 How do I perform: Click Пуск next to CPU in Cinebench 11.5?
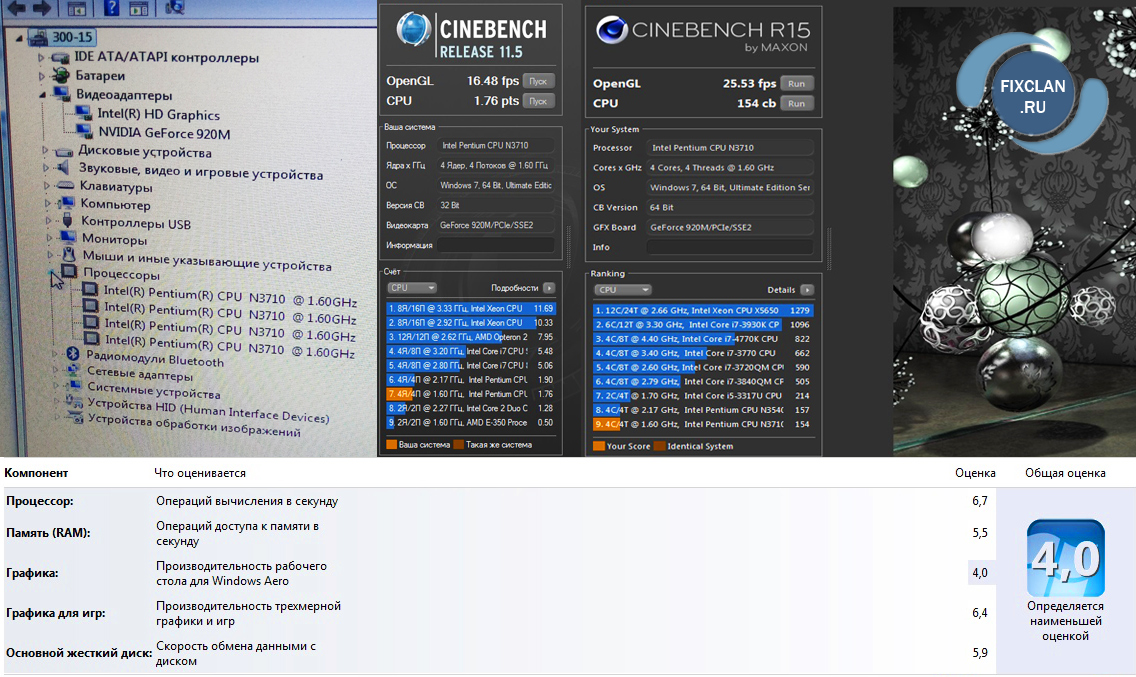tap(538, 101)
